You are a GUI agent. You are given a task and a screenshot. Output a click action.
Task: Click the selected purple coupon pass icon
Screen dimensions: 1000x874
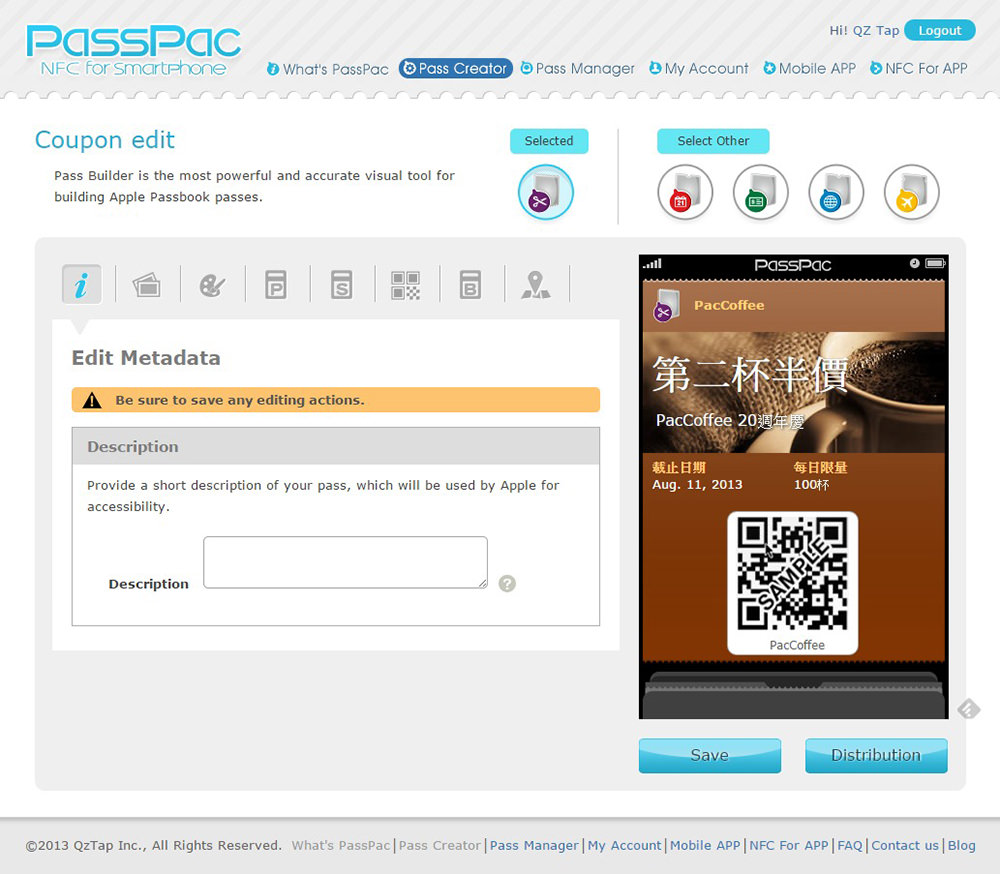tap(546, 192)
